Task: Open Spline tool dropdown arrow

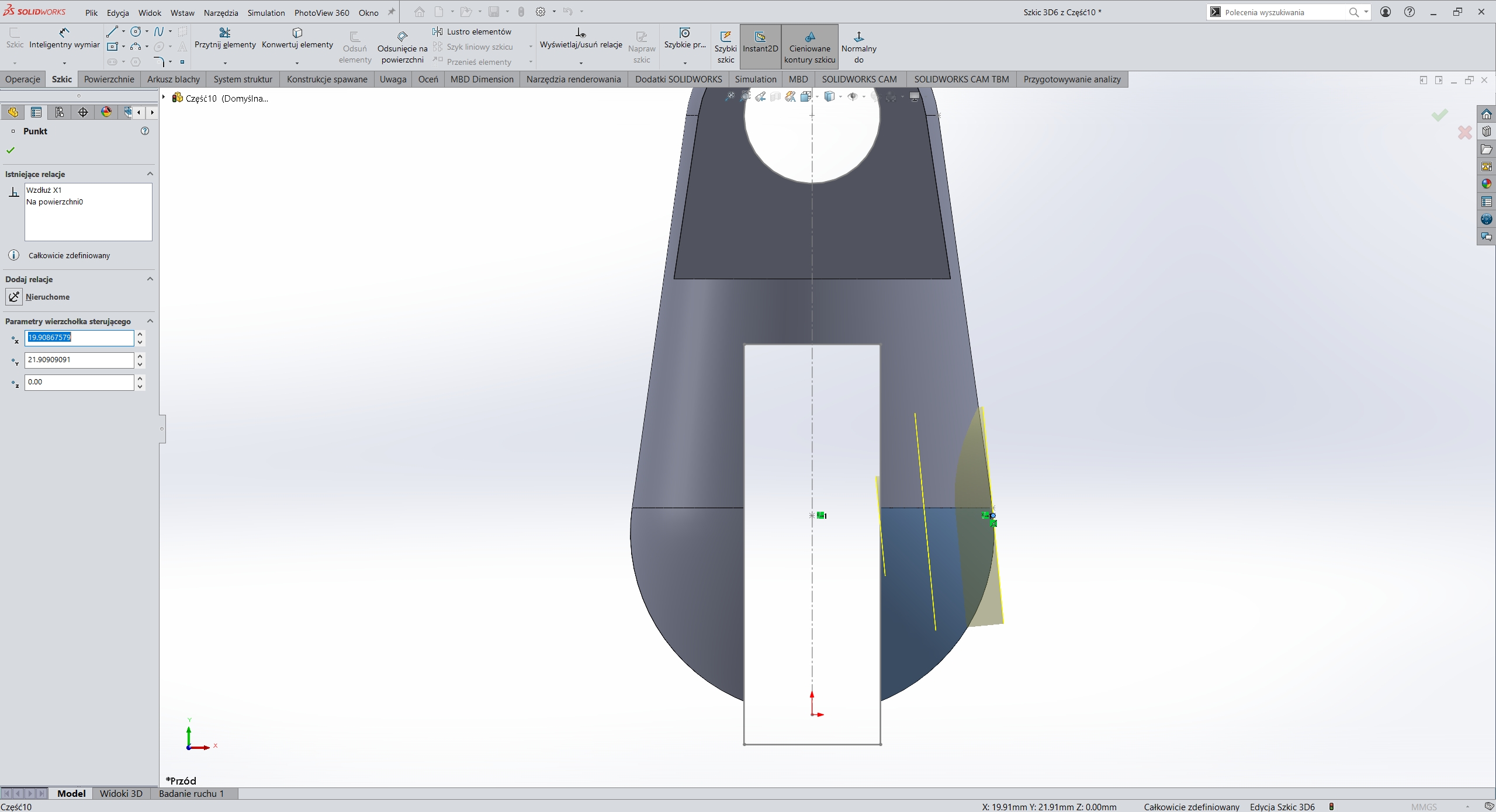Action: coord(170,32)
